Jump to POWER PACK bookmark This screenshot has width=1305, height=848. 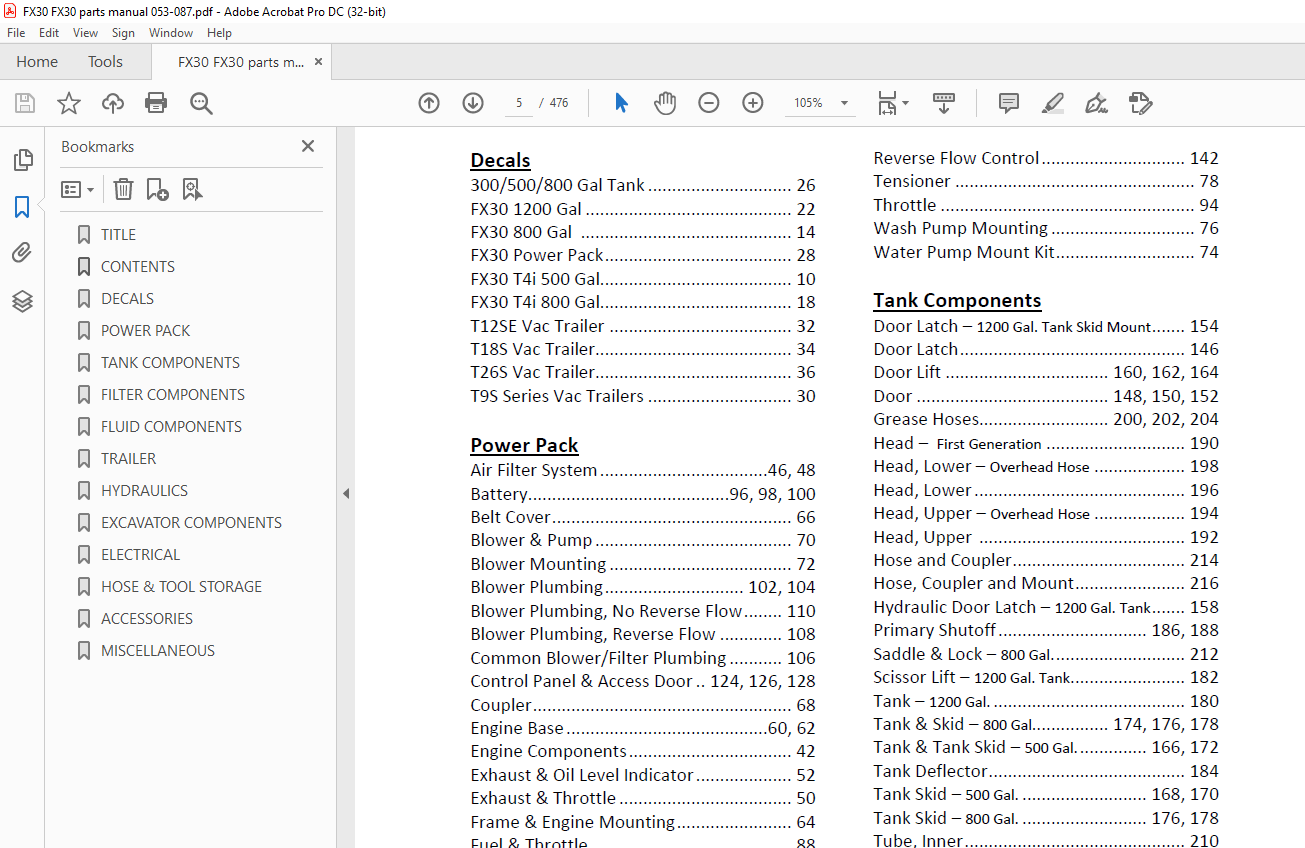click(x=145, y=331)
